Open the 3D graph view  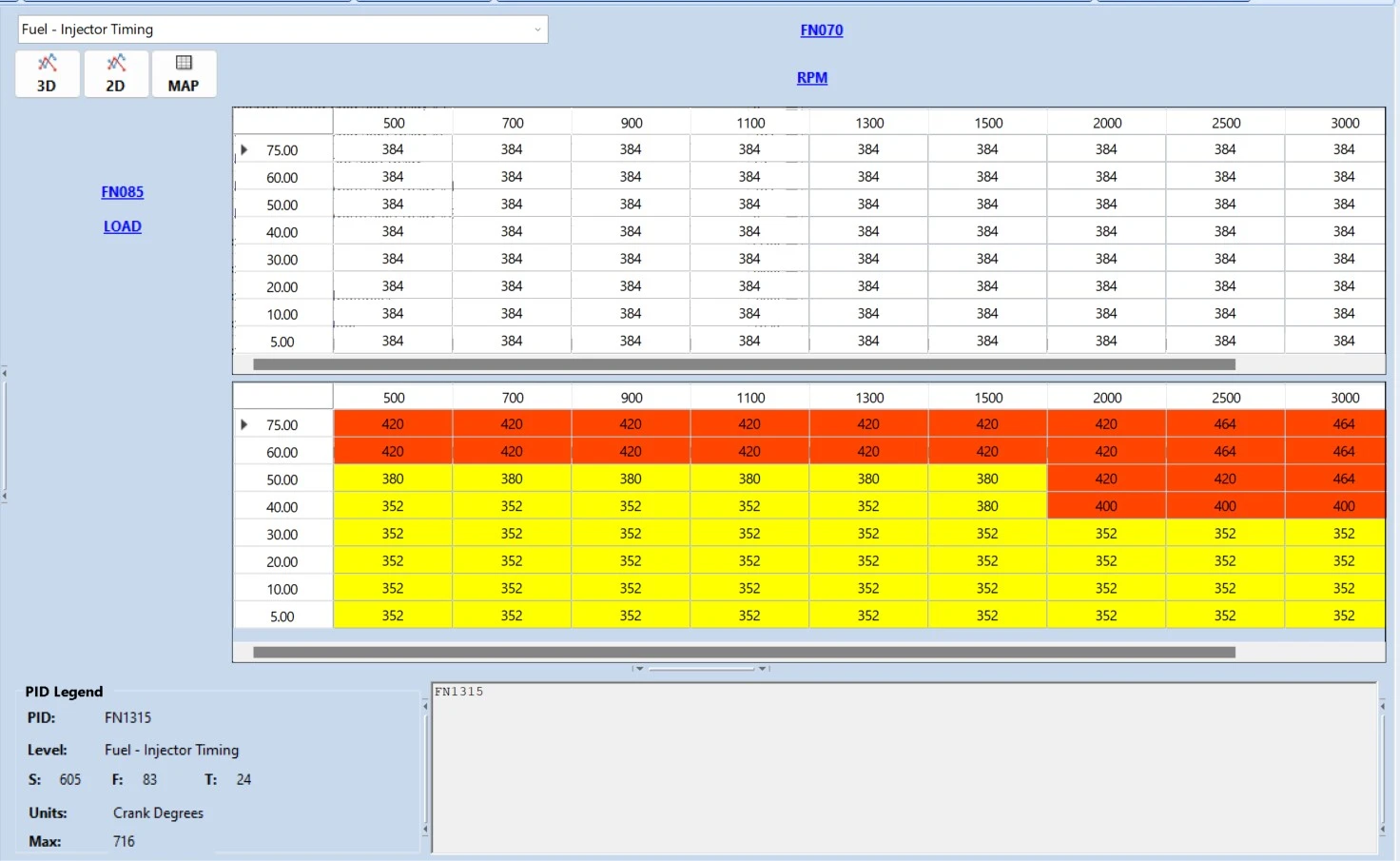tap(47, 73)
